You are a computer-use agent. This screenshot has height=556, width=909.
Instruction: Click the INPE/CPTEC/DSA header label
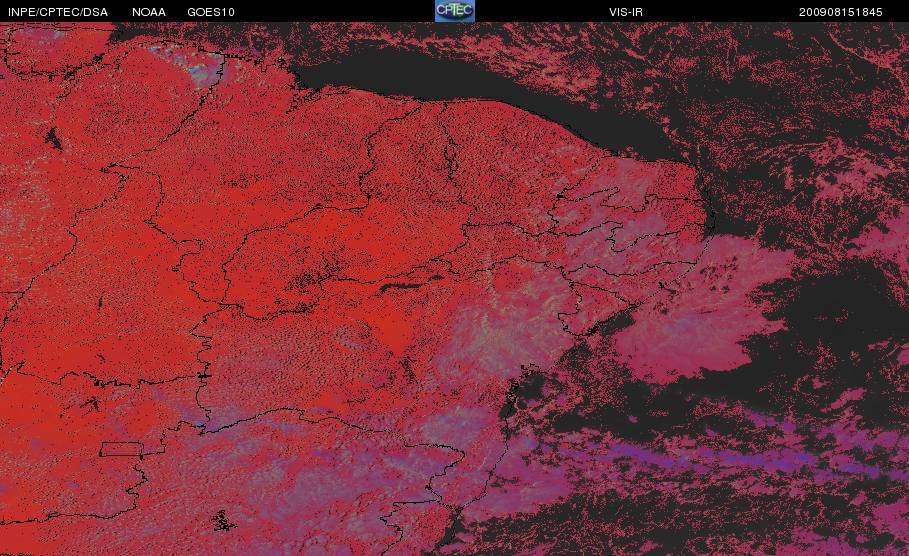click(57, 12)
